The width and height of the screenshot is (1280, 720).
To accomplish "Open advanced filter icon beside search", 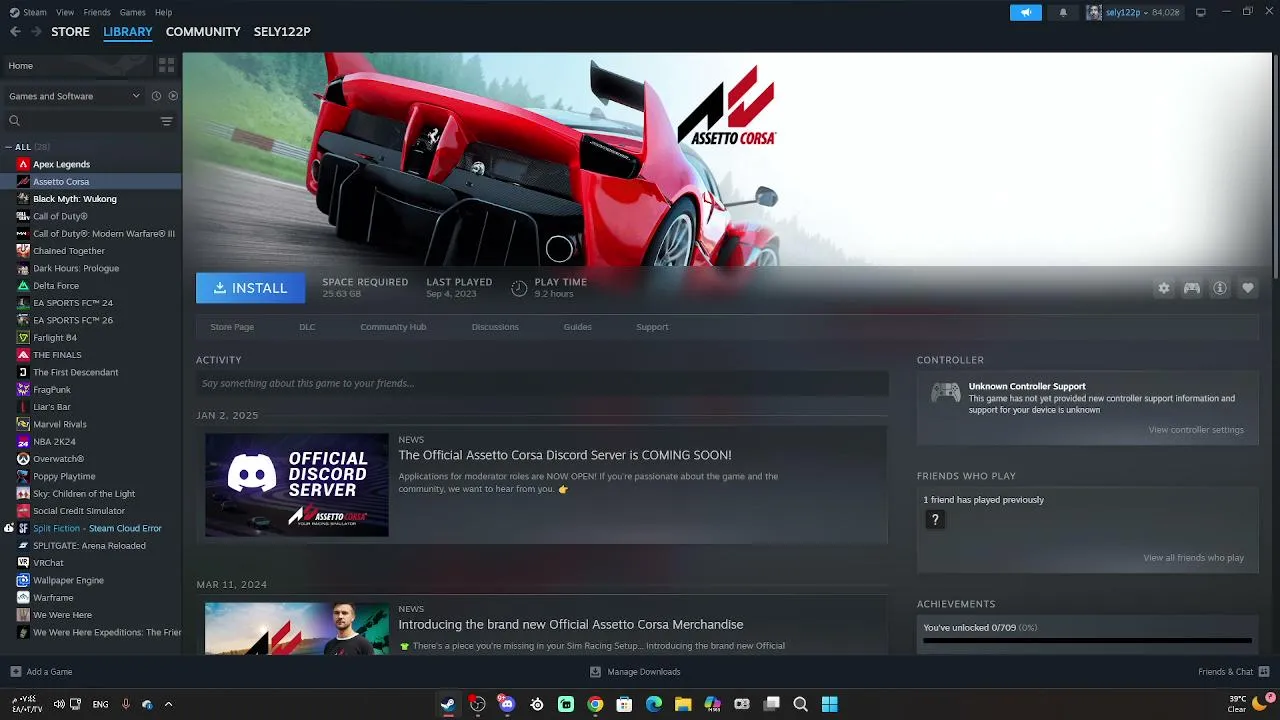I will coord(166,121).
